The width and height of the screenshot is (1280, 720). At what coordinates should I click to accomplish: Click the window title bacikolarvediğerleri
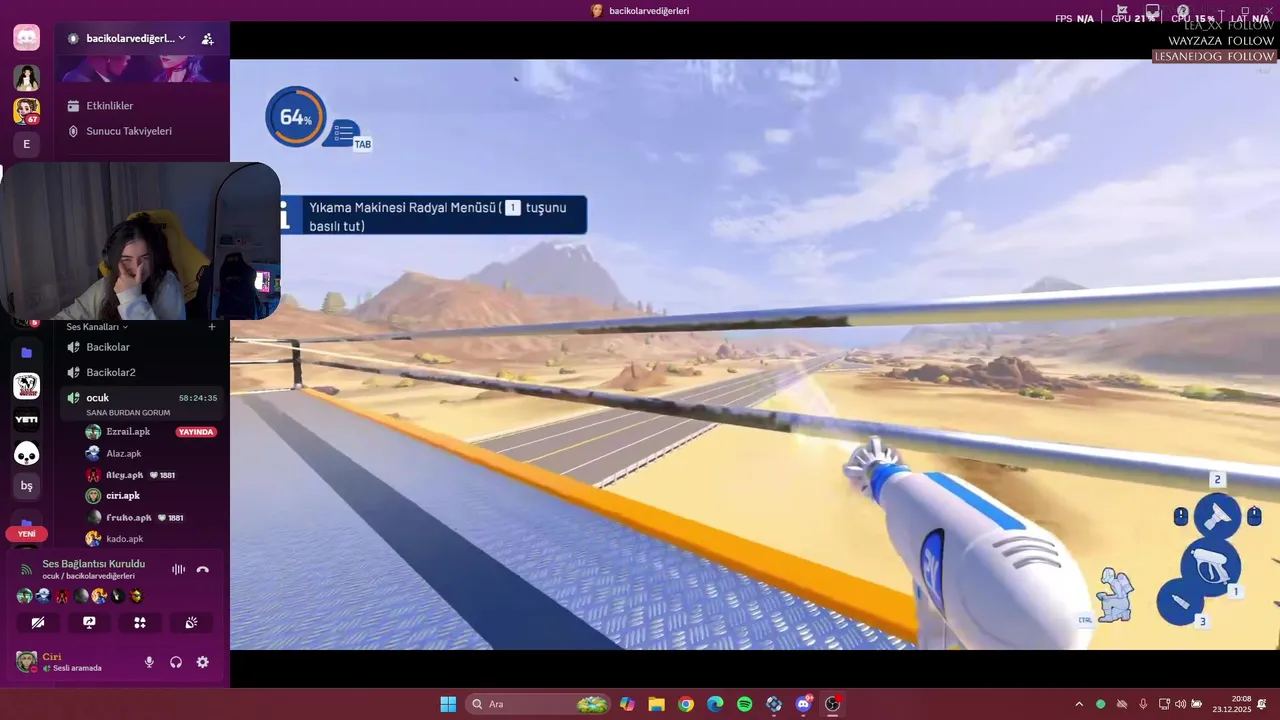pos(649,11)
